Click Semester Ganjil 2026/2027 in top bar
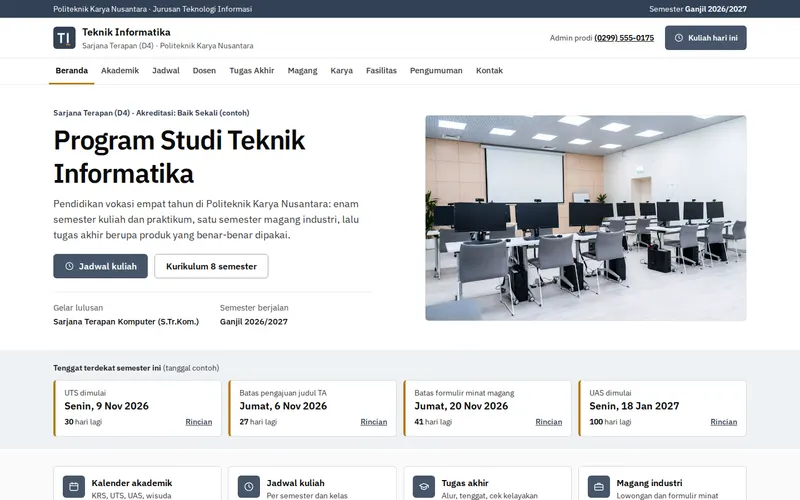800x500 pixels. (697, 9)
